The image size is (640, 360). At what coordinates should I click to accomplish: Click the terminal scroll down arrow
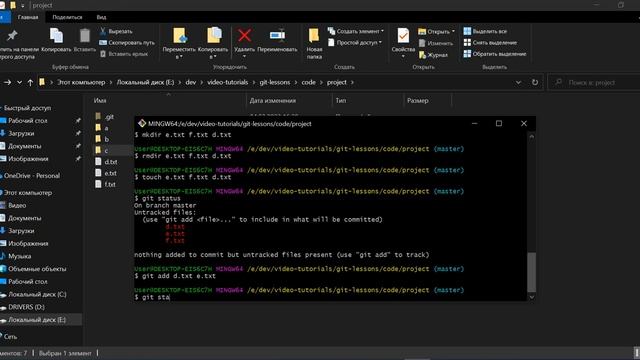tap(531, 297)
